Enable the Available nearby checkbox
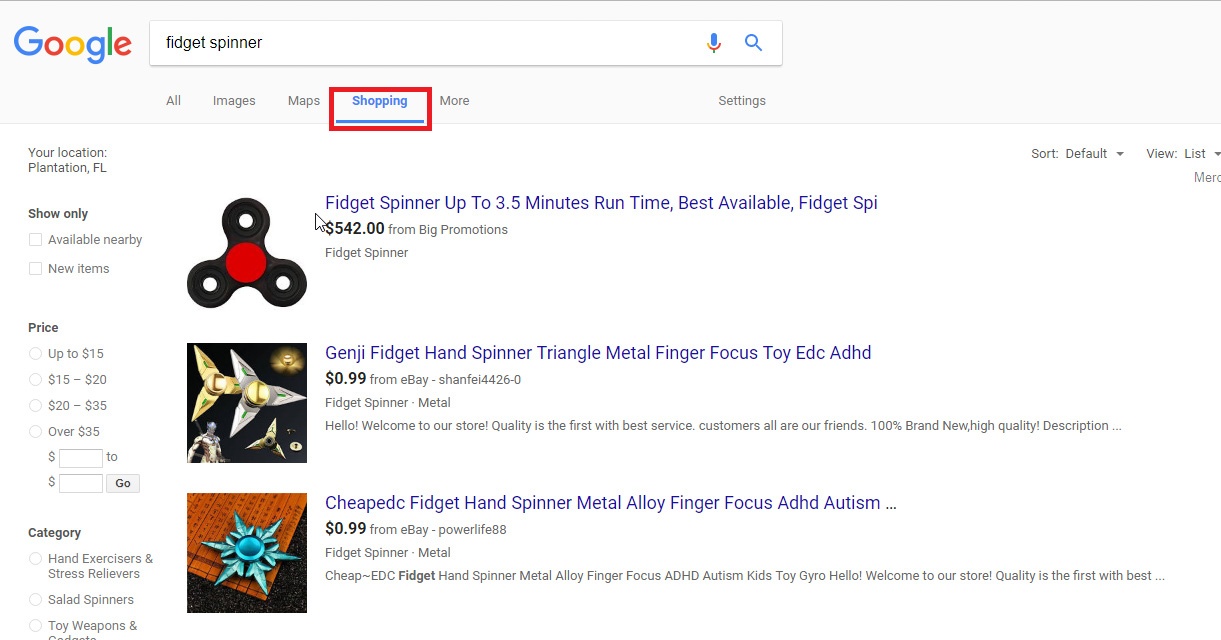The image size is (1221, 640). 36,240
